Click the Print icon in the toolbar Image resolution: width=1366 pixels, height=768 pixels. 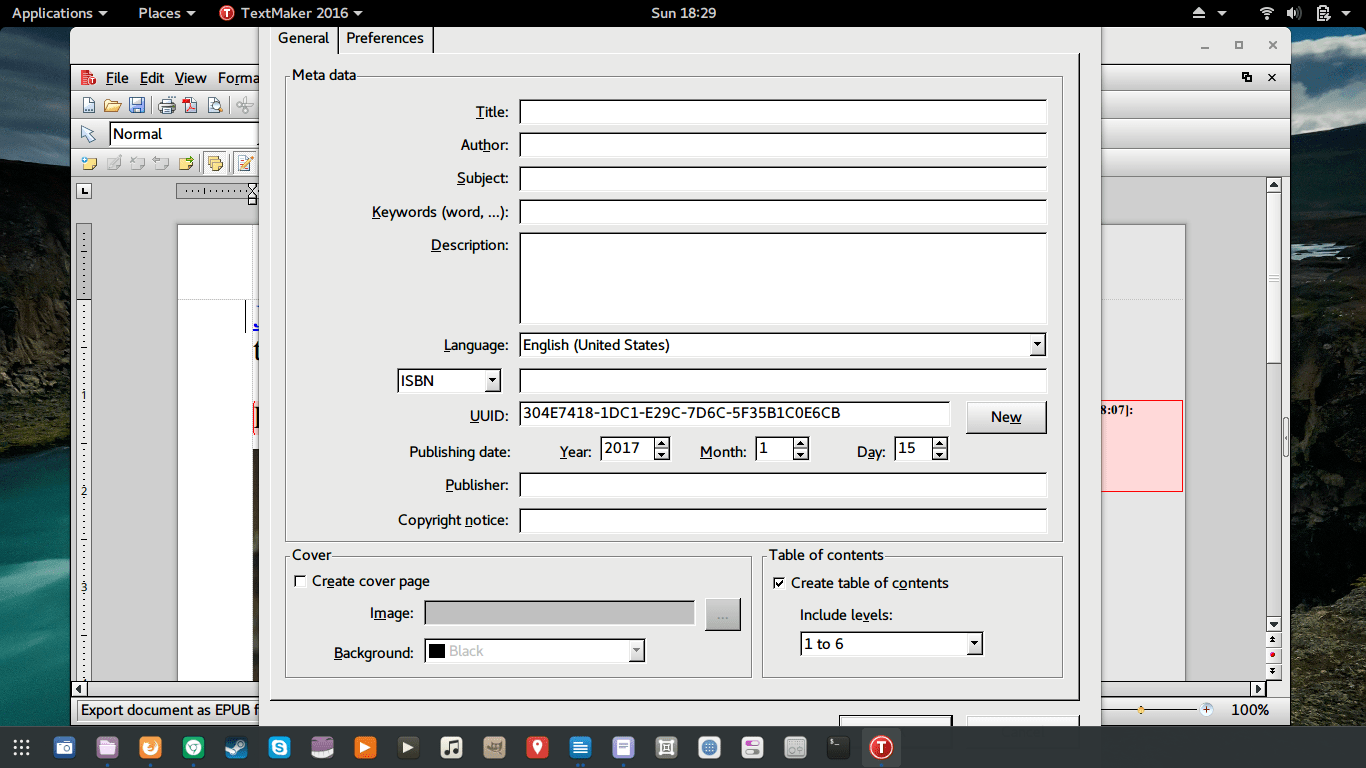click(x=166, y=106)
